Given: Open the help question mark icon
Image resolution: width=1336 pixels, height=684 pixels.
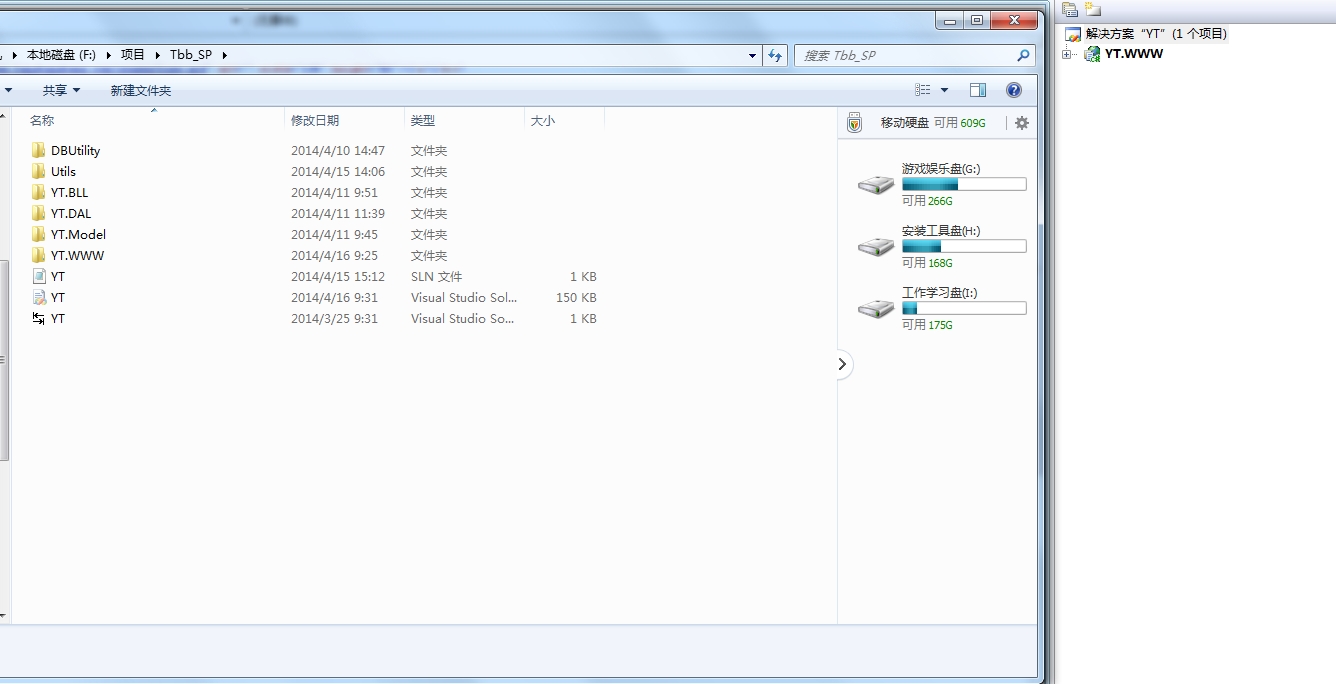Looking at the screenshot, I should click(1013, 90).
